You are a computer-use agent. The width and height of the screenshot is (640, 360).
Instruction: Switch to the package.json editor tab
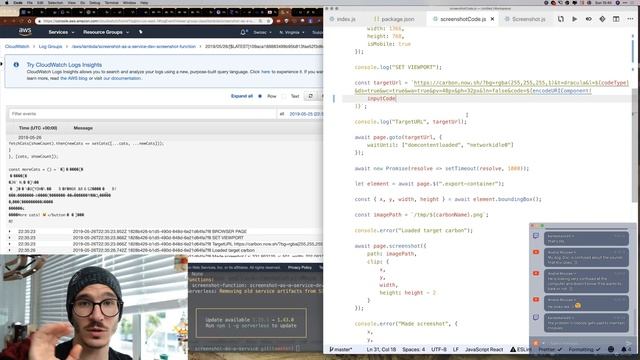[394, 19]
